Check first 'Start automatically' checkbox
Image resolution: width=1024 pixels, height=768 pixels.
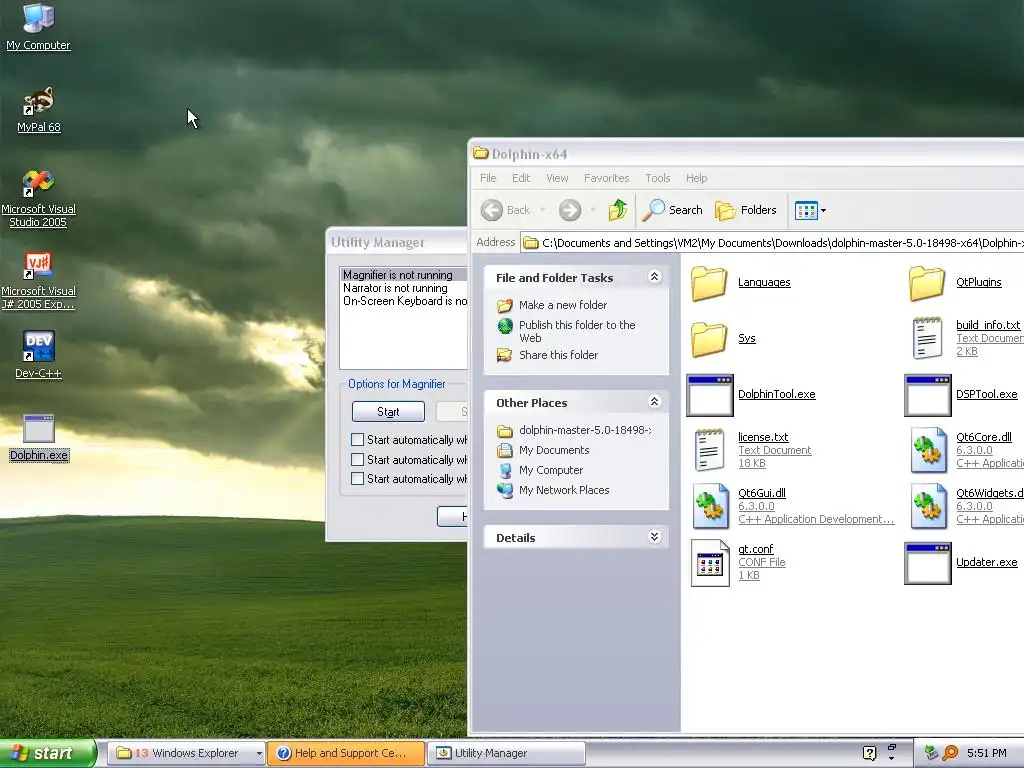[x=357, y=440]
